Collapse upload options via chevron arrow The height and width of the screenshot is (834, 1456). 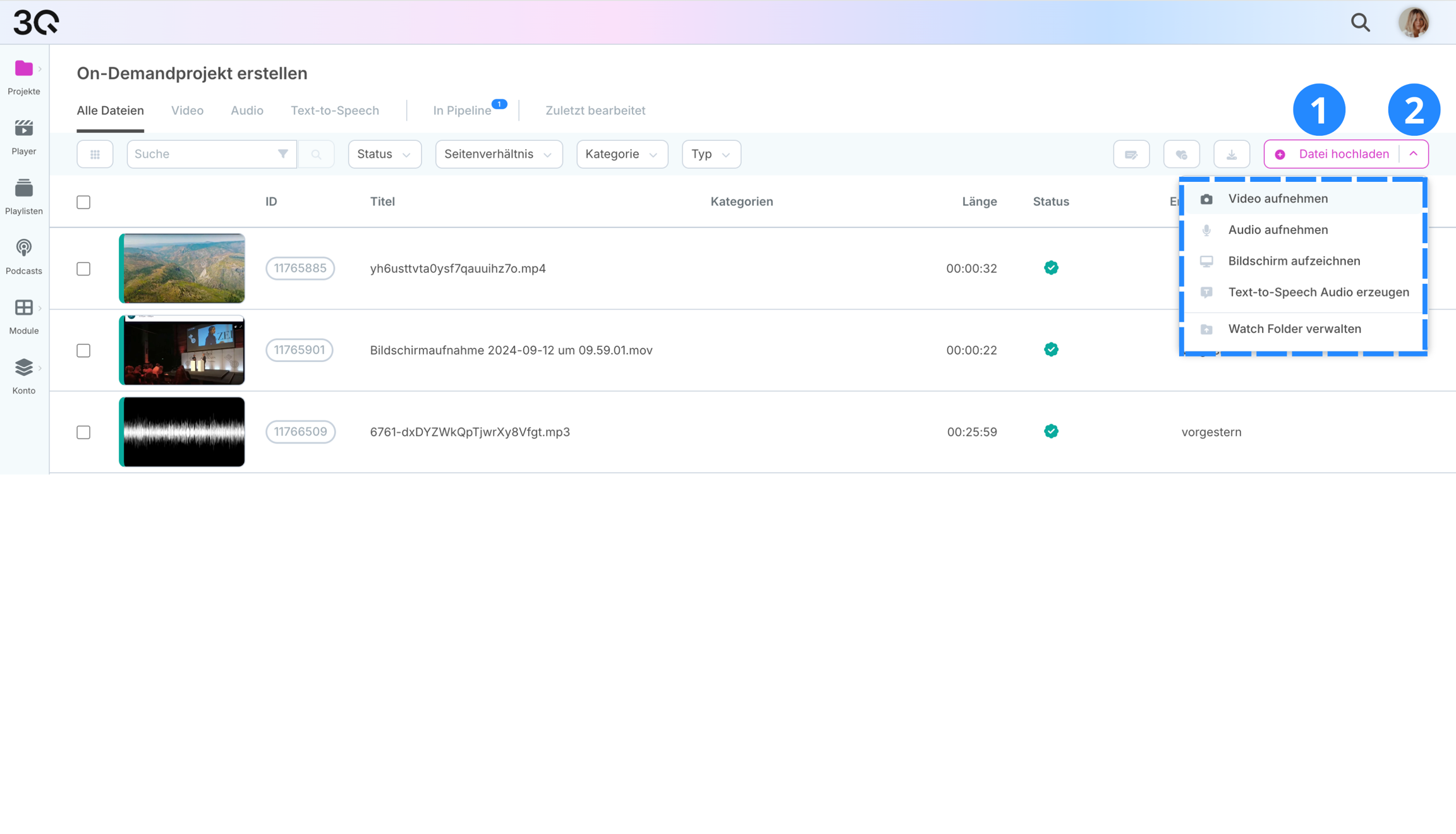1414,154
